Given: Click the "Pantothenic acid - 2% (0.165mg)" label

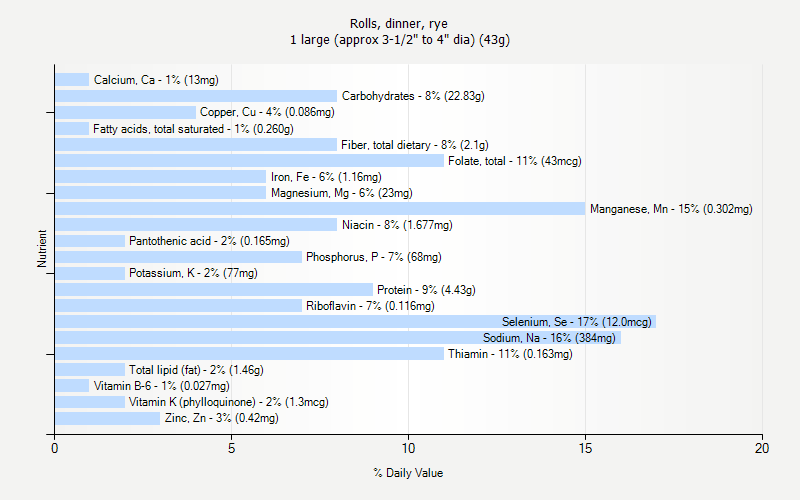Looking at the screenshot, I should point(209,241).
